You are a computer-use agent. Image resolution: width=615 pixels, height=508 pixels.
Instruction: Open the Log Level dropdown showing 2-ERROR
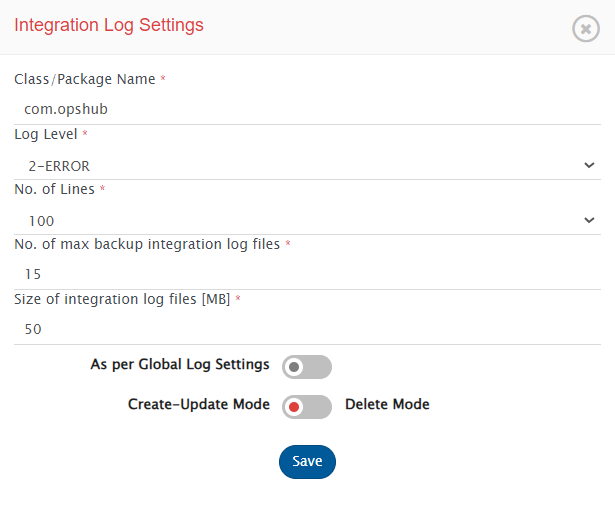[x=300, y=165]
